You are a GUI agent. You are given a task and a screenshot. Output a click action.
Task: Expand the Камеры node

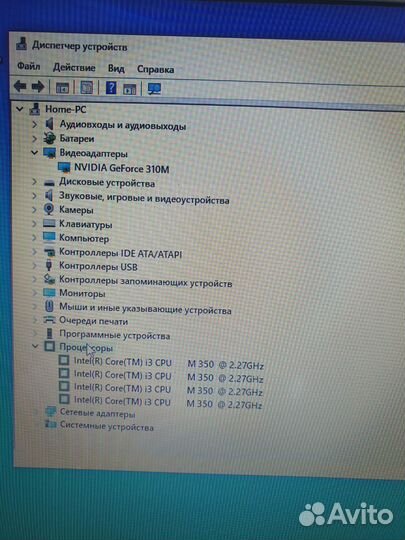(34, 209)
